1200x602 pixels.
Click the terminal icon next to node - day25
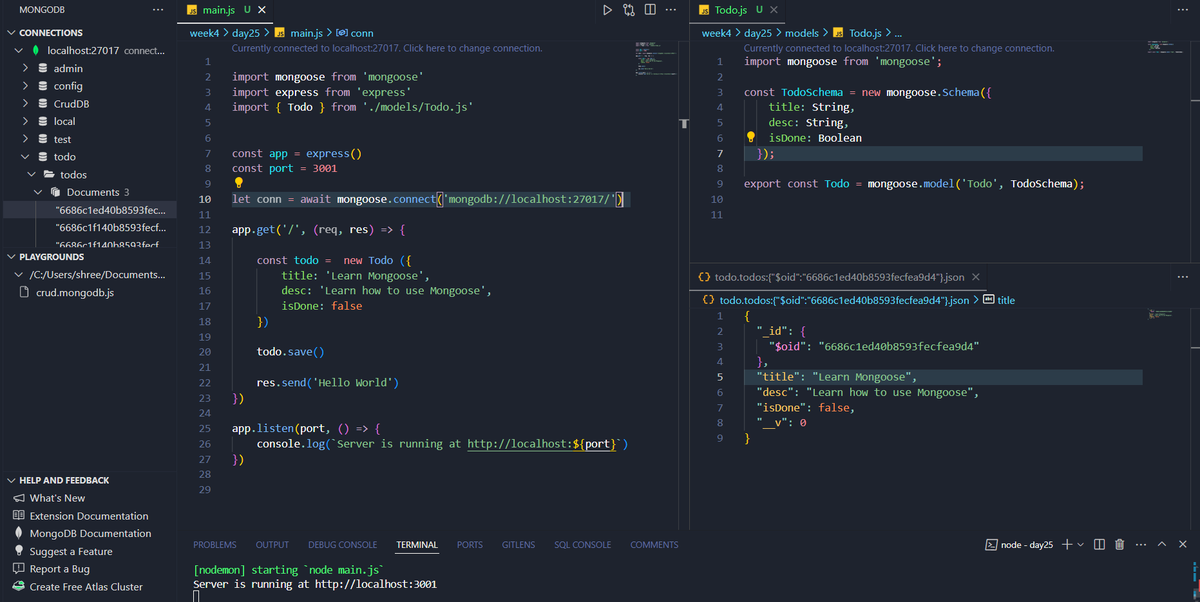click(x=990, y=544)
